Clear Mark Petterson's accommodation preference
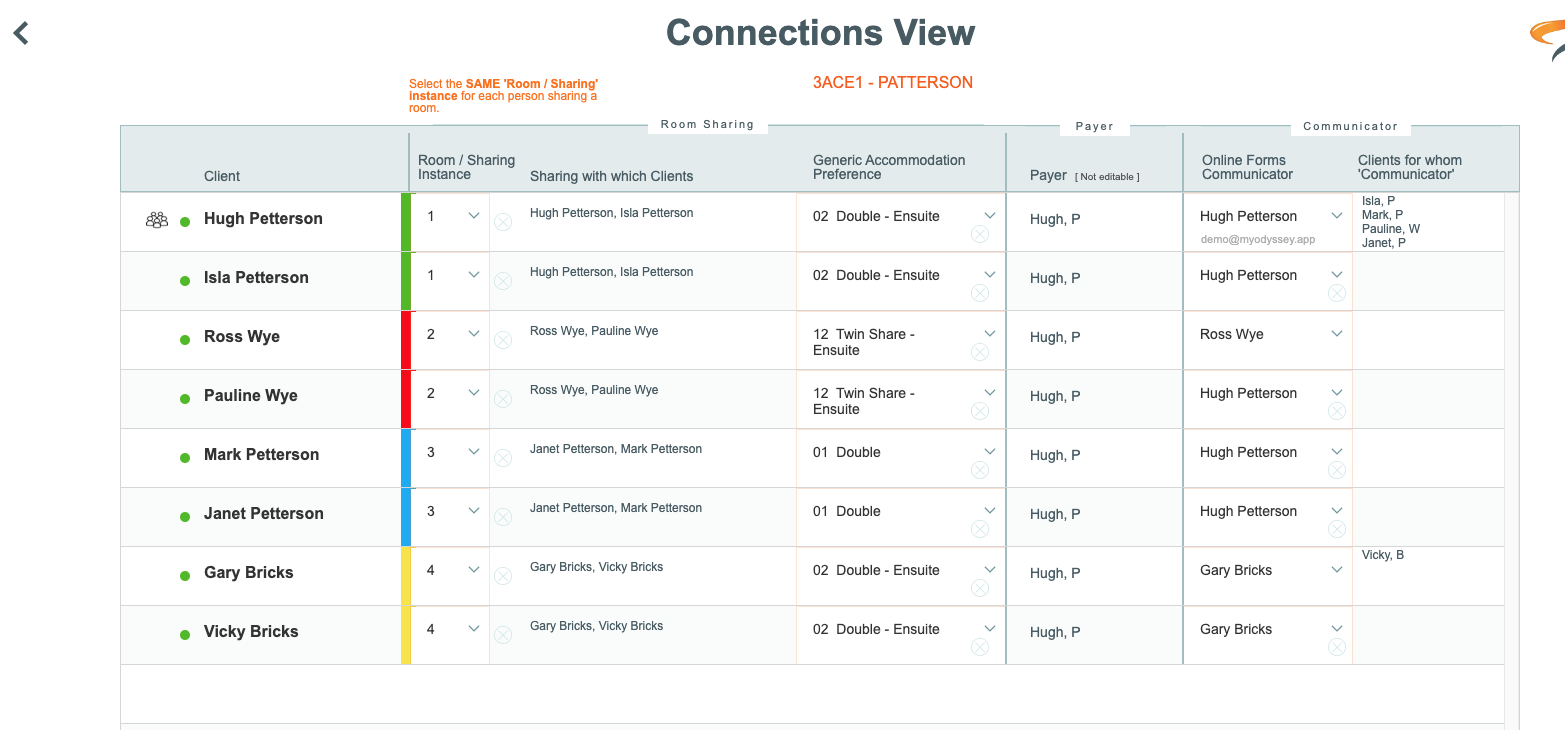Screen dimensions: 1565x730 [x=980, y=470]
